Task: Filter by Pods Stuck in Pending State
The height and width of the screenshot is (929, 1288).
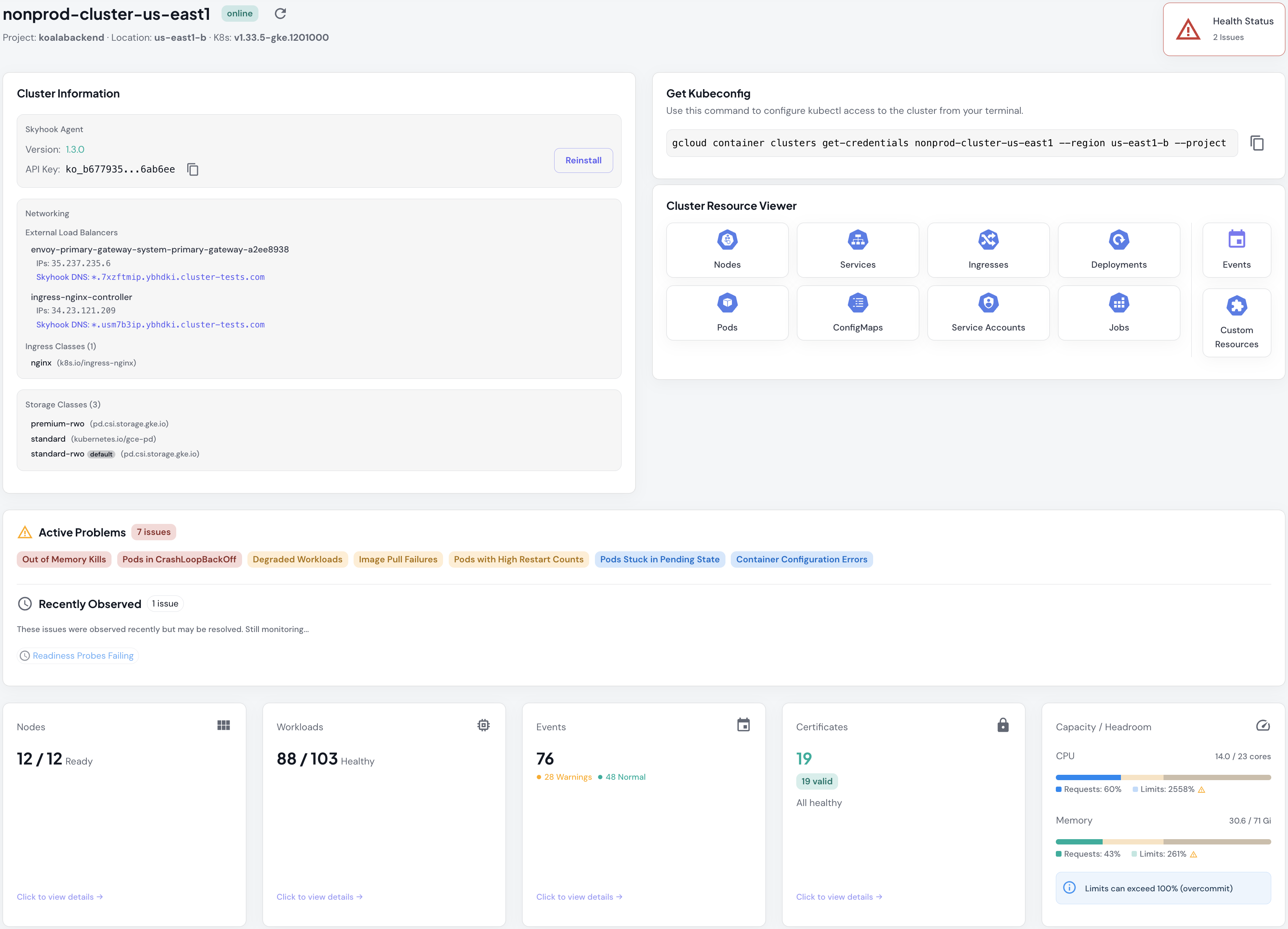Action: [659, 559]
